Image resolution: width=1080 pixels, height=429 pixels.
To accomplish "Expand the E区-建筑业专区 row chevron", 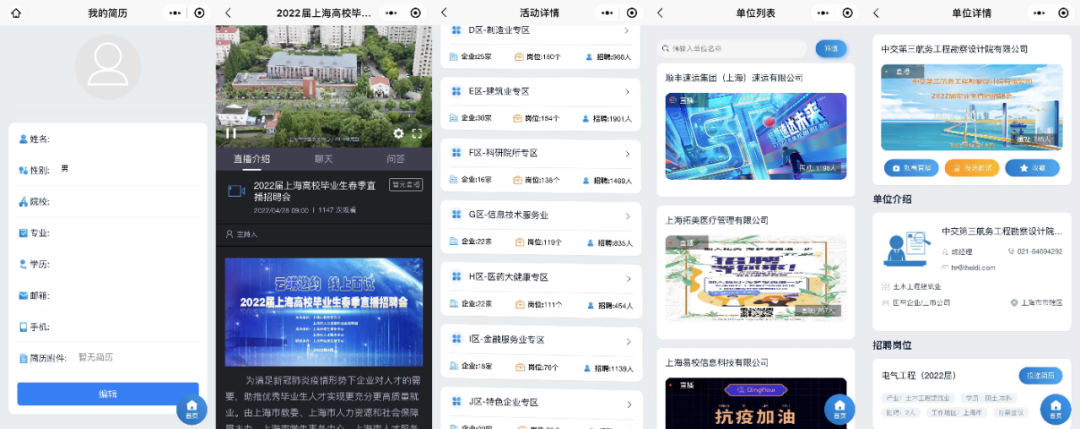I will pos(627,92).
